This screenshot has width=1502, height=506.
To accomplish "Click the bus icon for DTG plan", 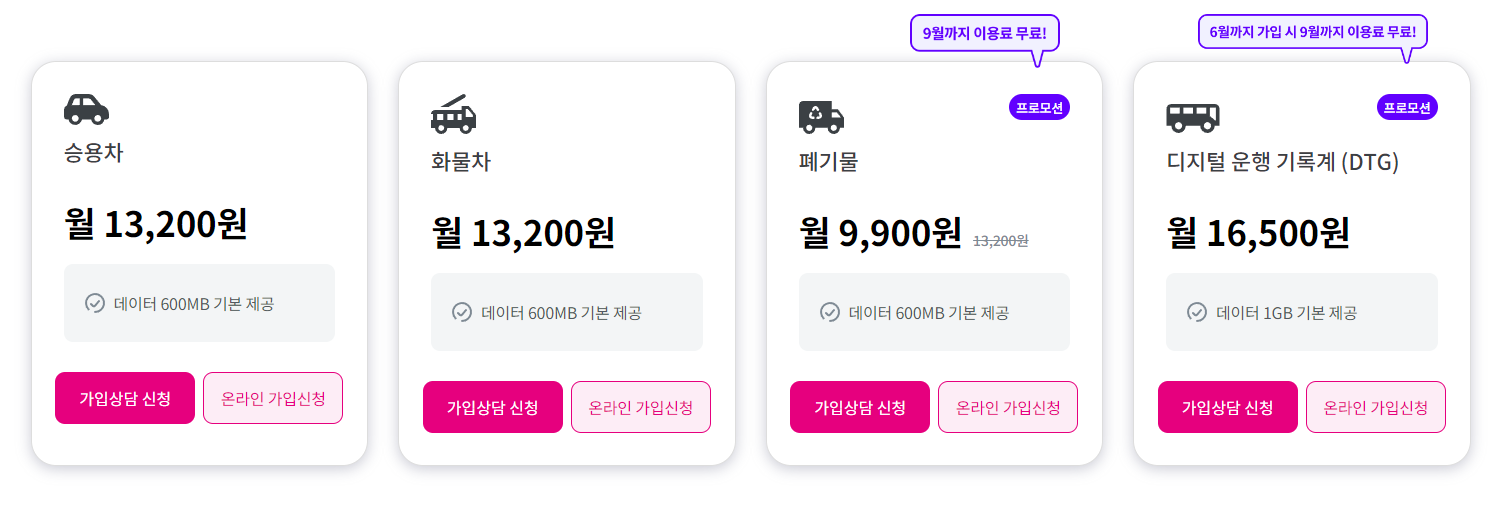I will 1192,117.
